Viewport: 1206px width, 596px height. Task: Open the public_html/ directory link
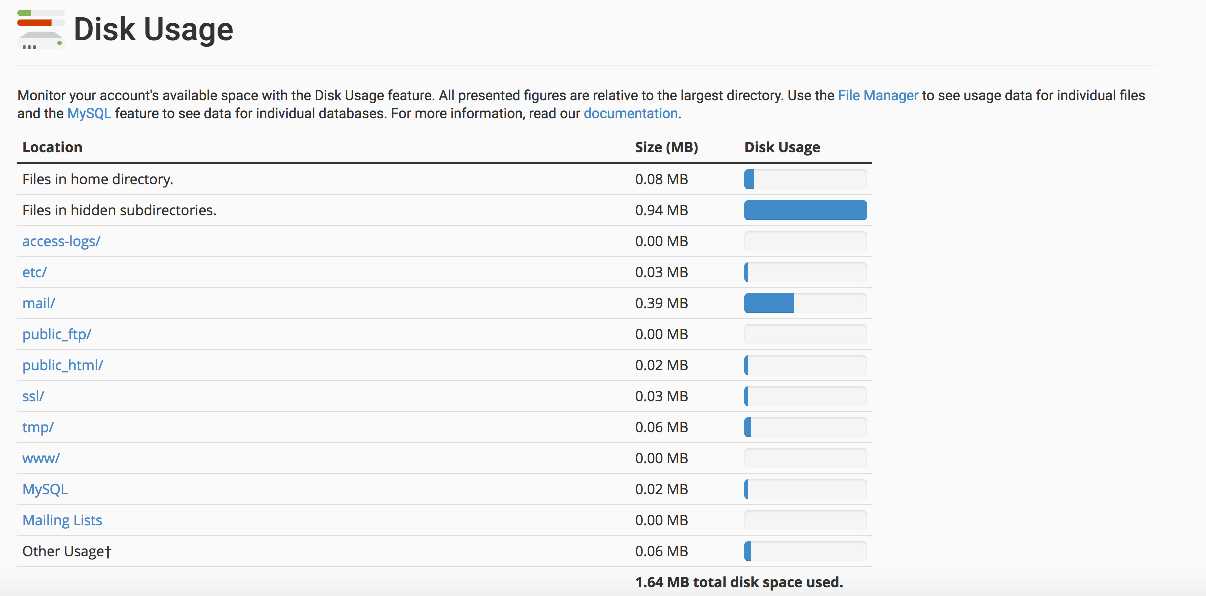63,365
